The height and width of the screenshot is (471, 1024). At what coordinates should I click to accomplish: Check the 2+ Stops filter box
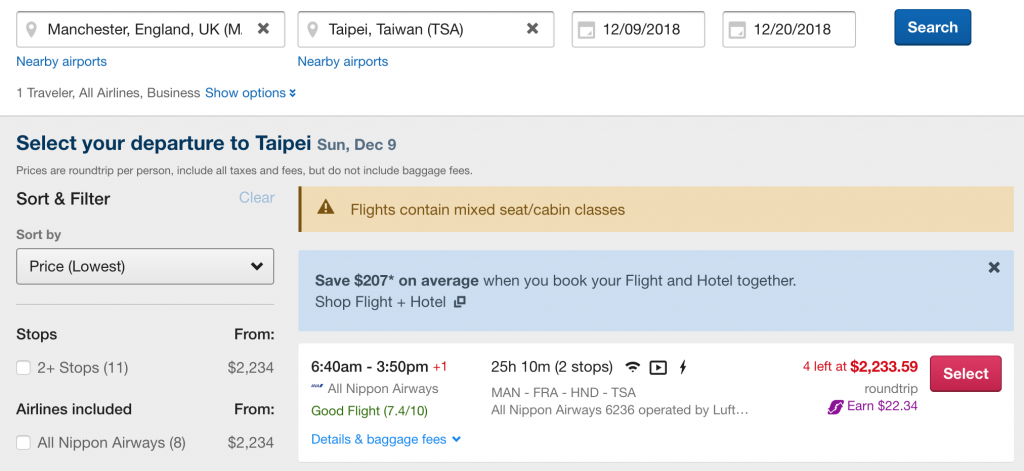tap(24, 368)
